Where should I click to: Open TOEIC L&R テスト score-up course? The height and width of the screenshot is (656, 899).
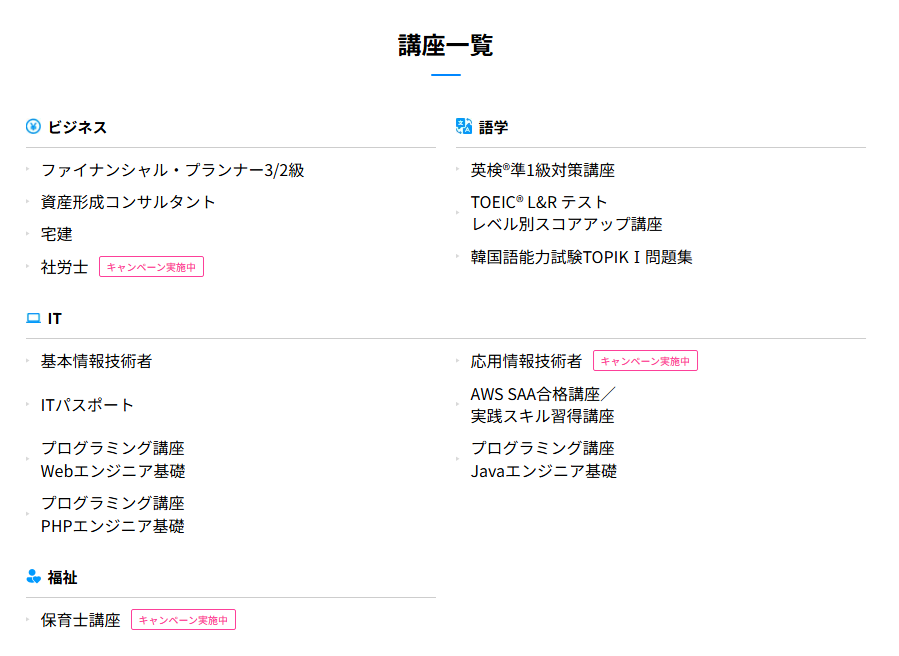(566, 213)
